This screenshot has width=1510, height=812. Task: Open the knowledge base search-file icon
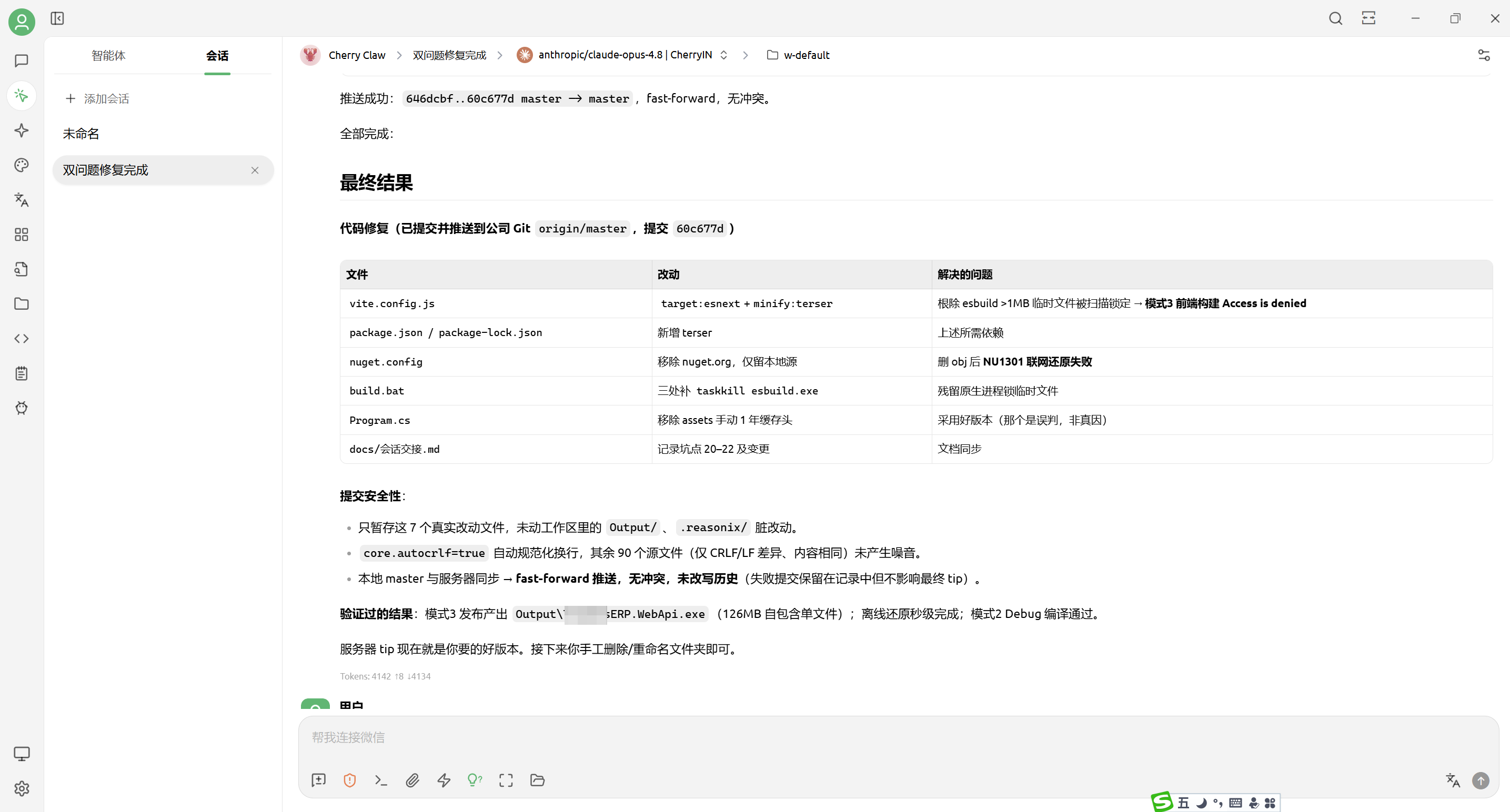click(x=22, y=269)
